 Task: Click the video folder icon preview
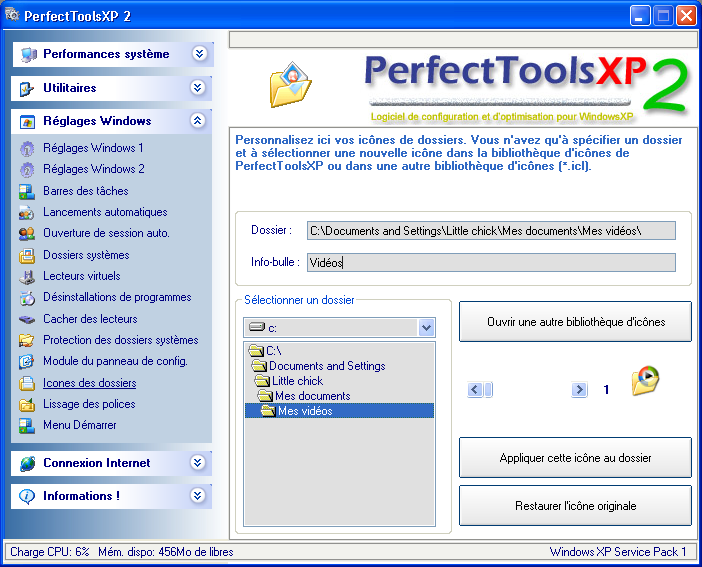point(645,381)
